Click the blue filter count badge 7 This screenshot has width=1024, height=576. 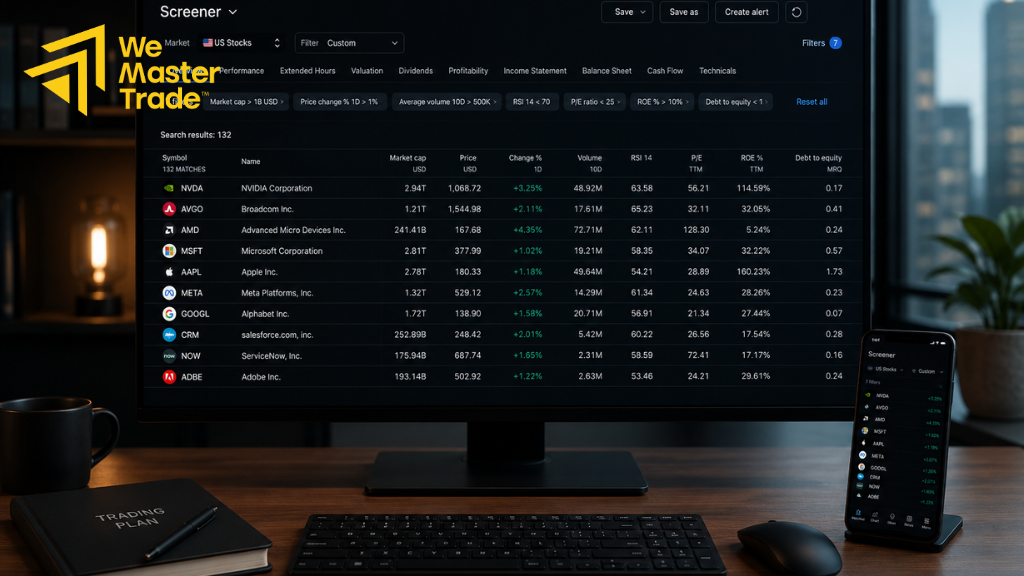835,43
